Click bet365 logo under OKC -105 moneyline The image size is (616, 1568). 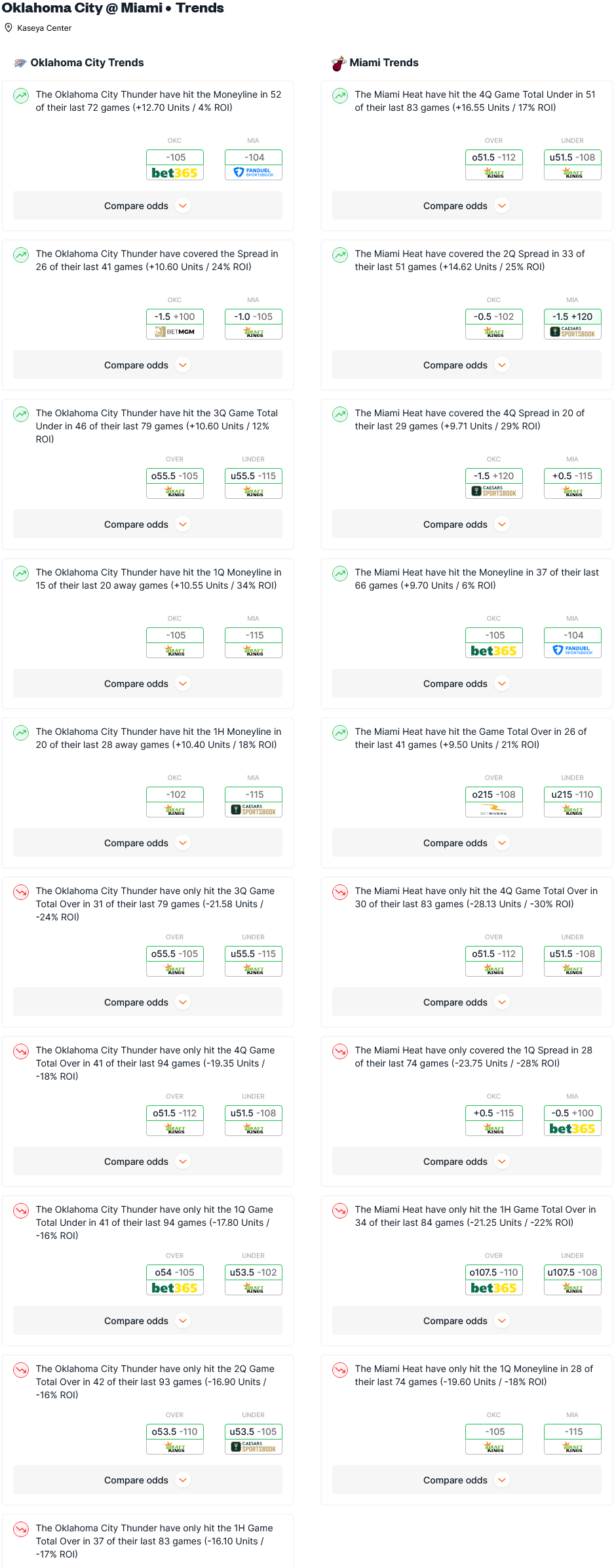[175, 173]
